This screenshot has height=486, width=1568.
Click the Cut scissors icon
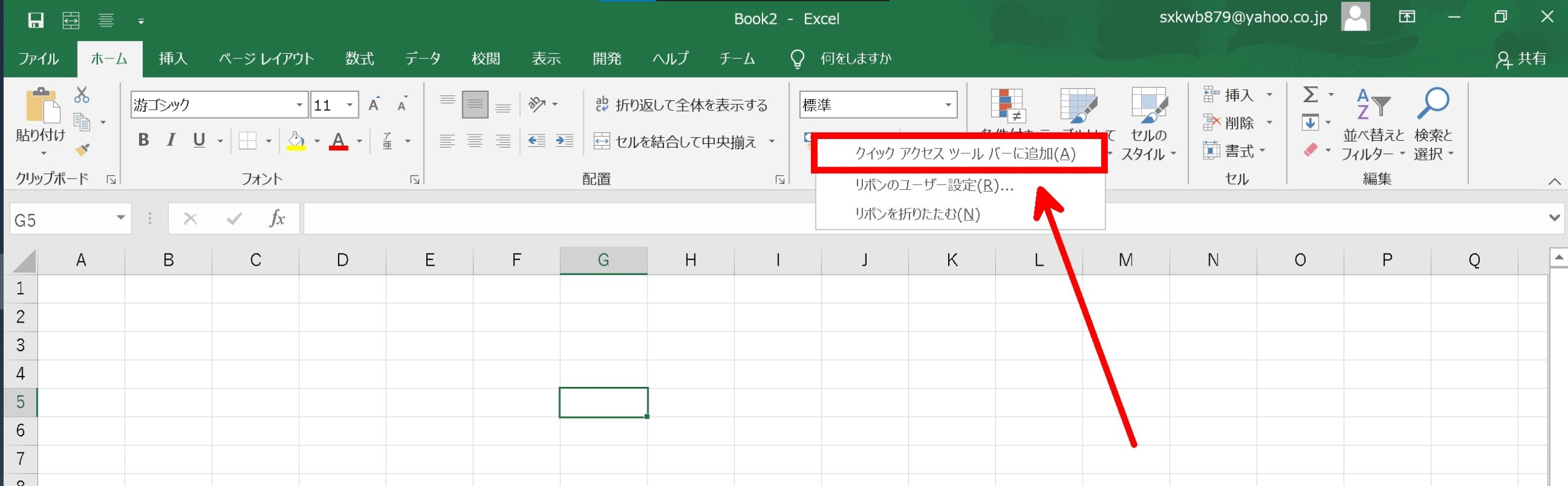click(81, 95)
